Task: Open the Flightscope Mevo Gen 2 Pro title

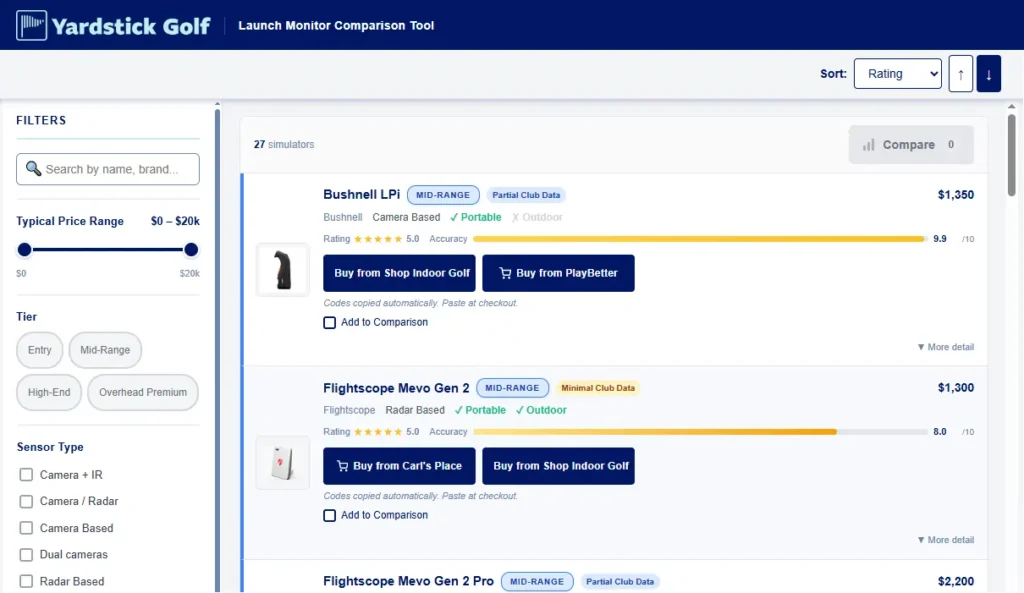Action: pyautogui.click(x=408, y=581)
